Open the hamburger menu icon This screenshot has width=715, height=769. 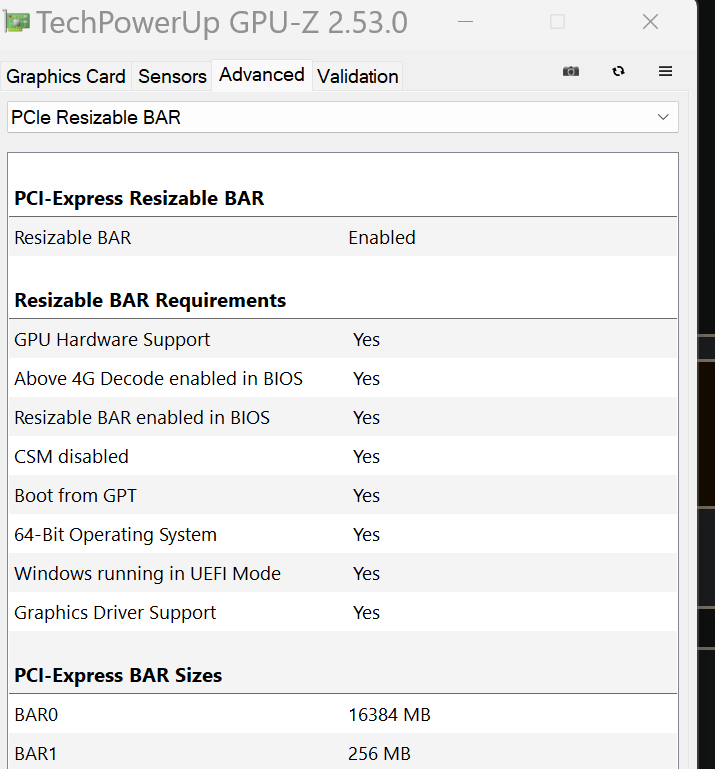(665, 71)
